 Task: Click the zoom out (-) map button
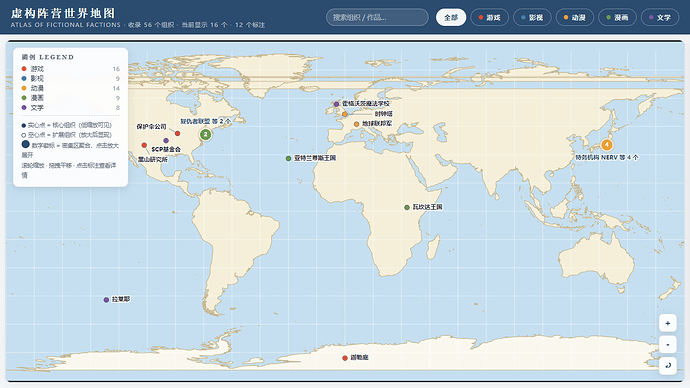[x=668, y=344]
